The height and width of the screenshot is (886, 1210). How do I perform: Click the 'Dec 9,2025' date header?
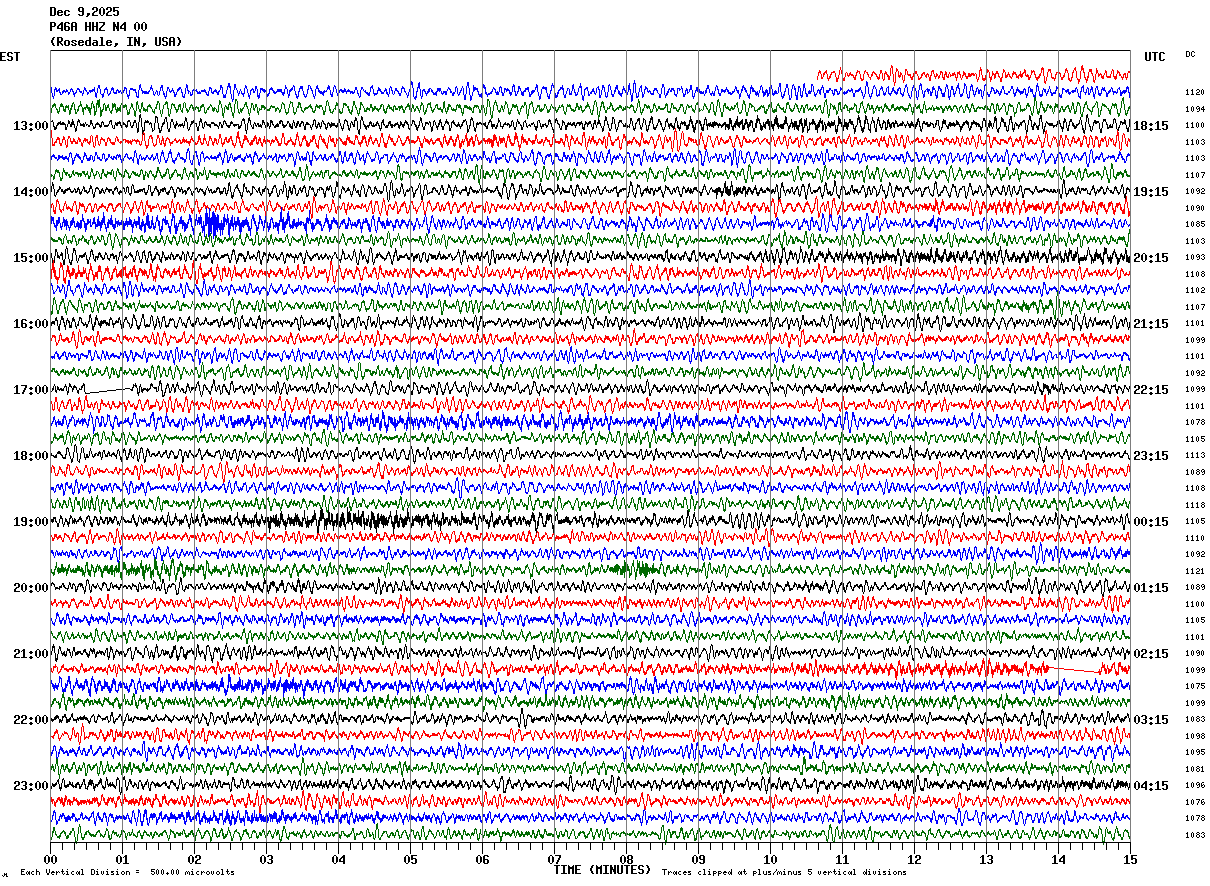[x=84, y=12]
